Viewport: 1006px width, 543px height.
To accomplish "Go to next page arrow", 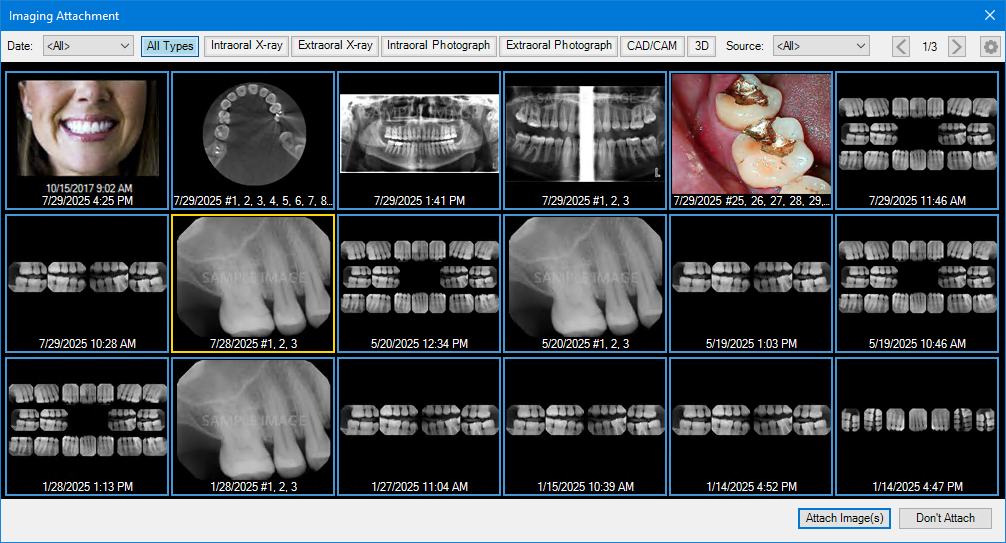I will pos(957,46).
